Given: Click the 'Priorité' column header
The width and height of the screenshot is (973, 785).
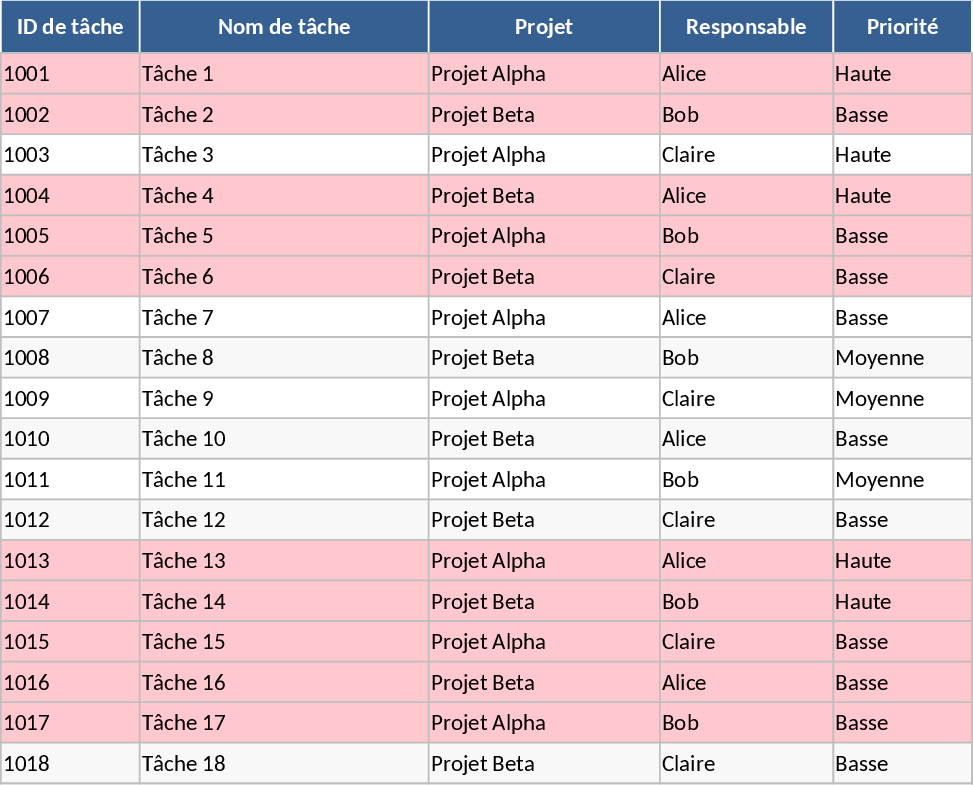Looking at the screenshot, I should click(x=902, y=27).
